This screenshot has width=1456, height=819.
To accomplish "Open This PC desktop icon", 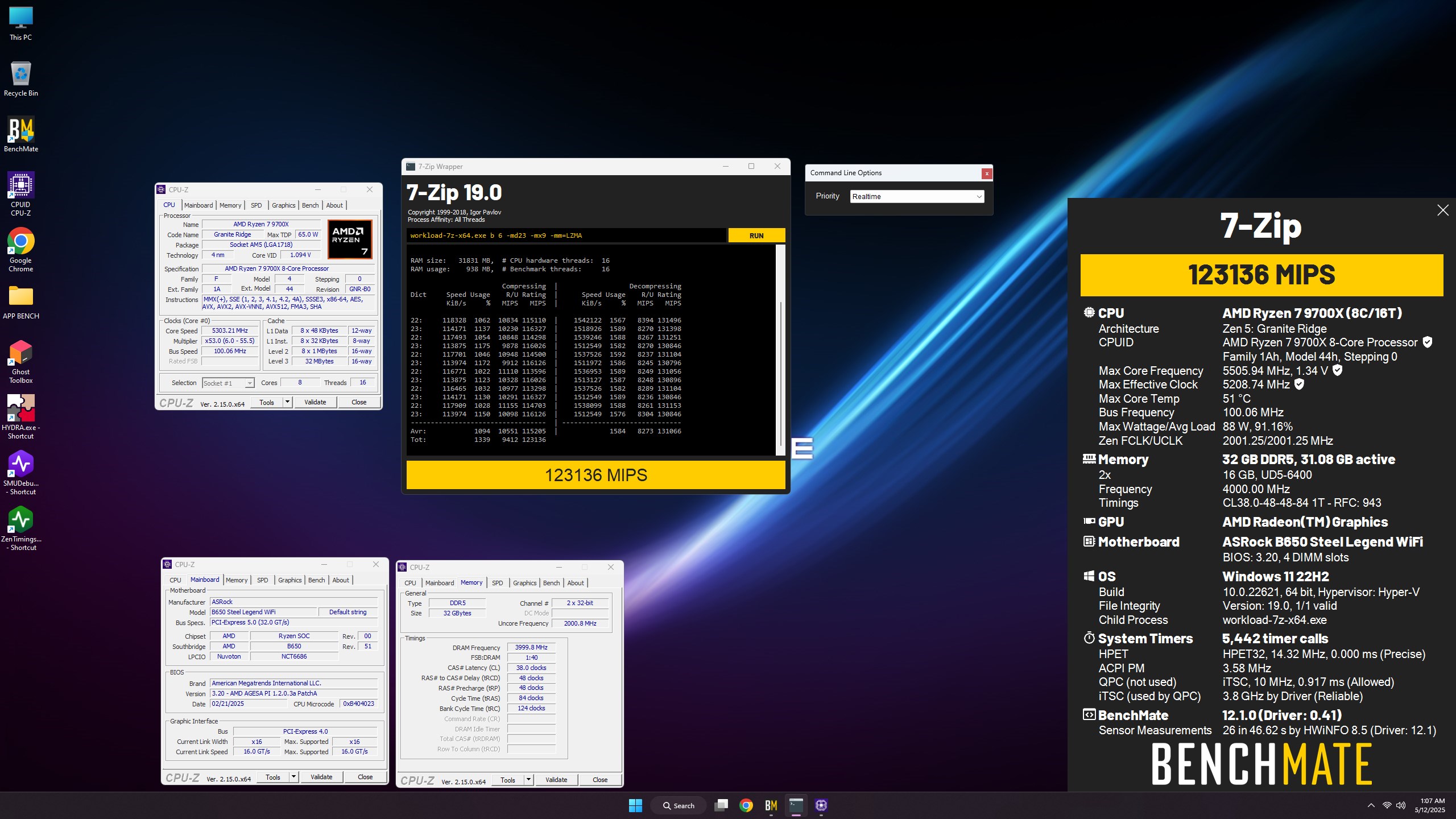I will pos(21,24).
